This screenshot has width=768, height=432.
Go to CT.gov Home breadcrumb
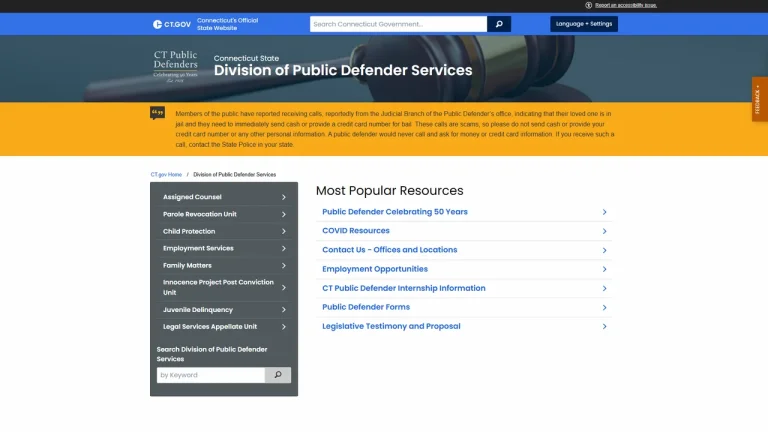point(166,174)
